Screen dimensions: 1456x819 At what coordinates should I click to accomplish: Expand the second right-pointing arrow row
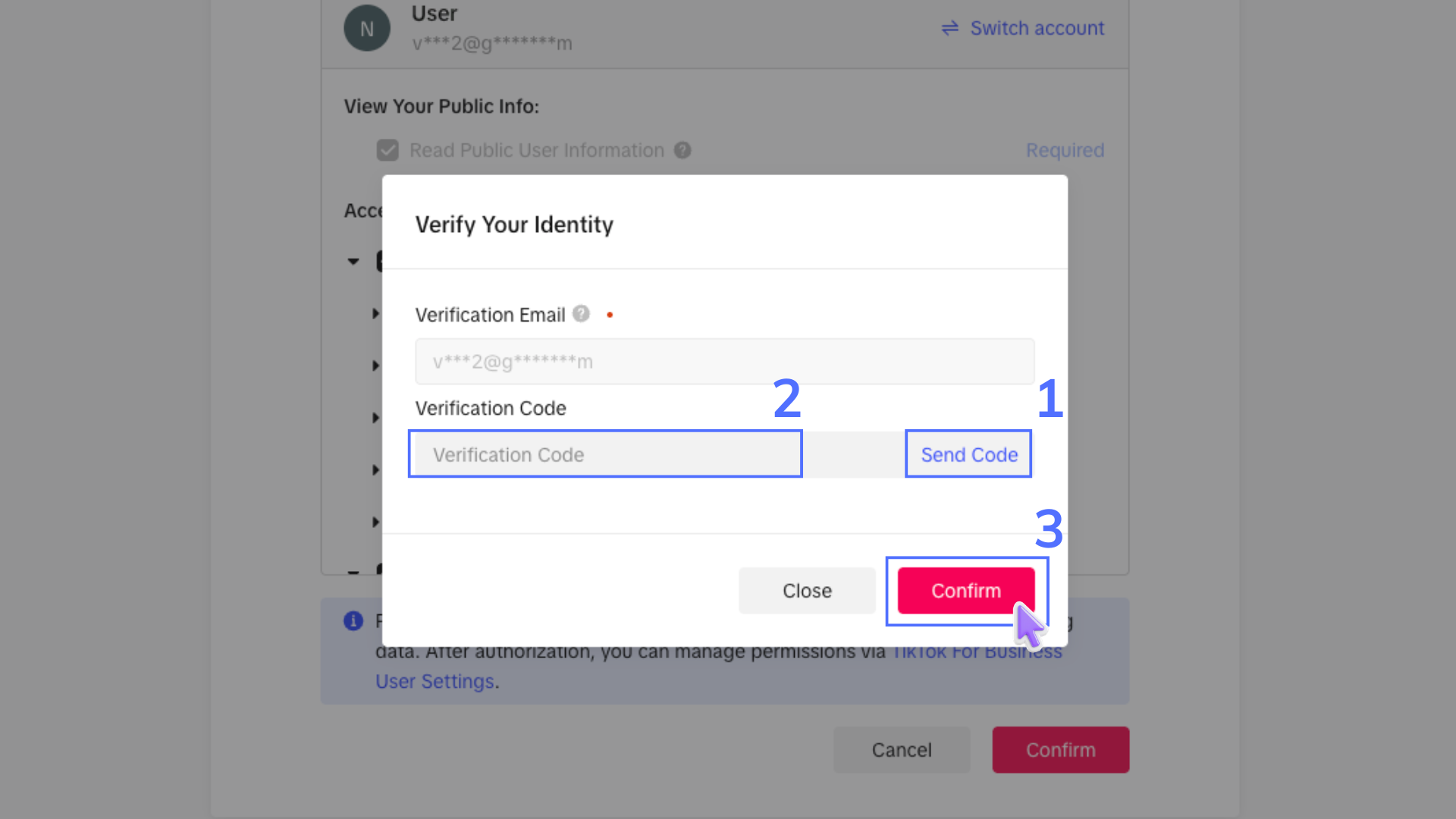(x=375, y=366)
